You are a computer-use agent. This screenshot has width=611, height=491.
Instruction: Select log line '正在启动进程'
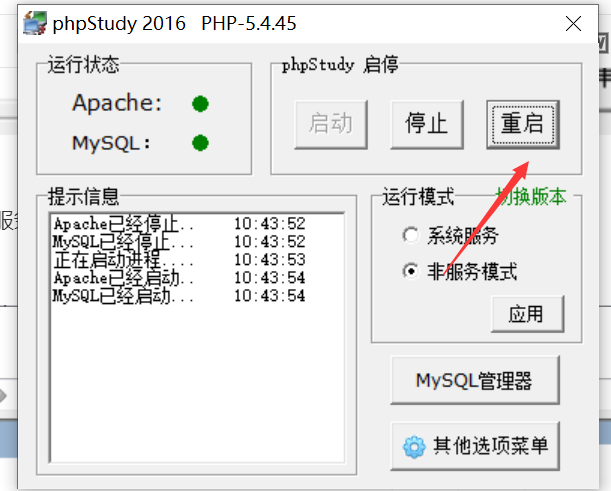179,260
